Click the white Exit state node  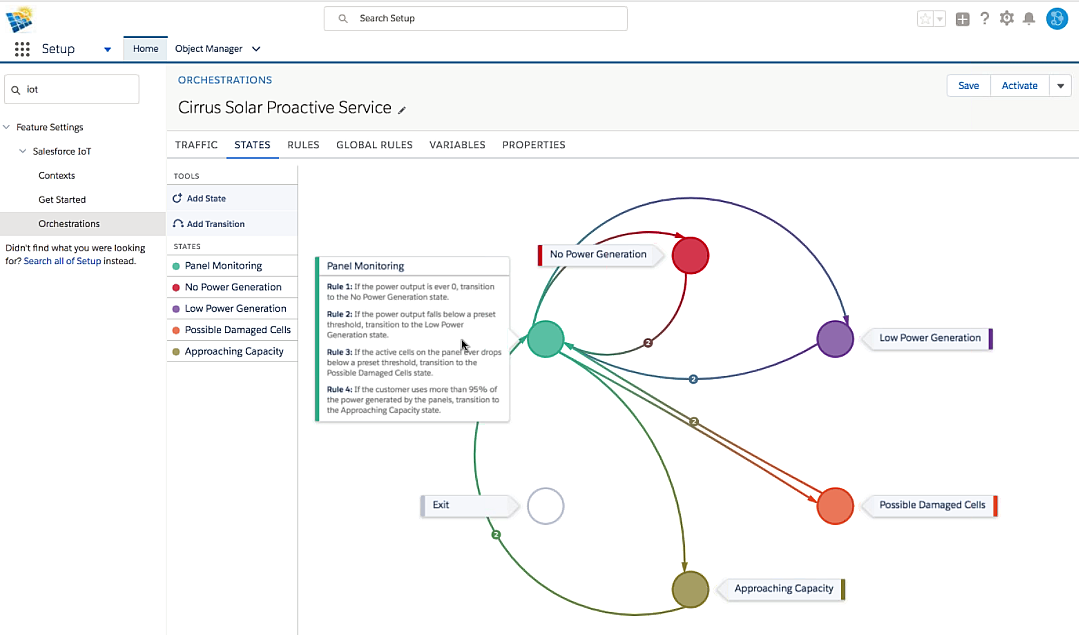pos(546,506)
